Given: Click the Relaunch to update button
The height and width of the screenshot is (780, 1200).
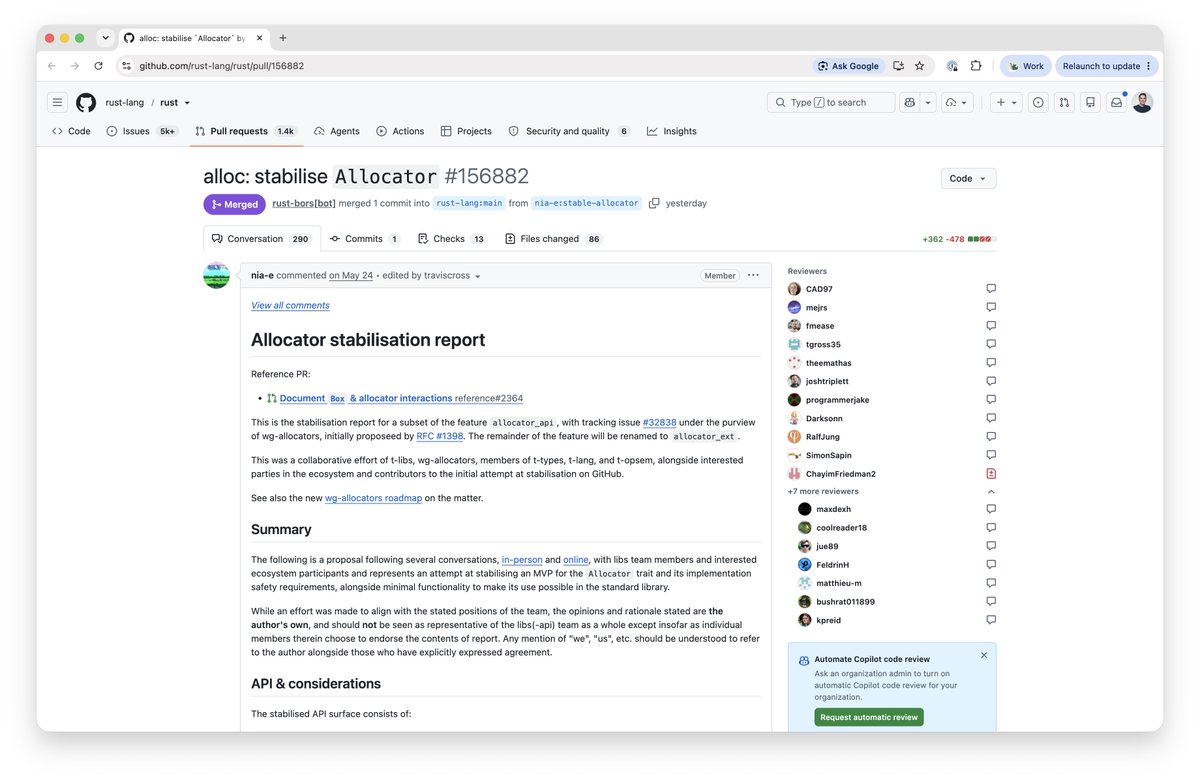Looking at the screenshot, I should (1106, 66).
